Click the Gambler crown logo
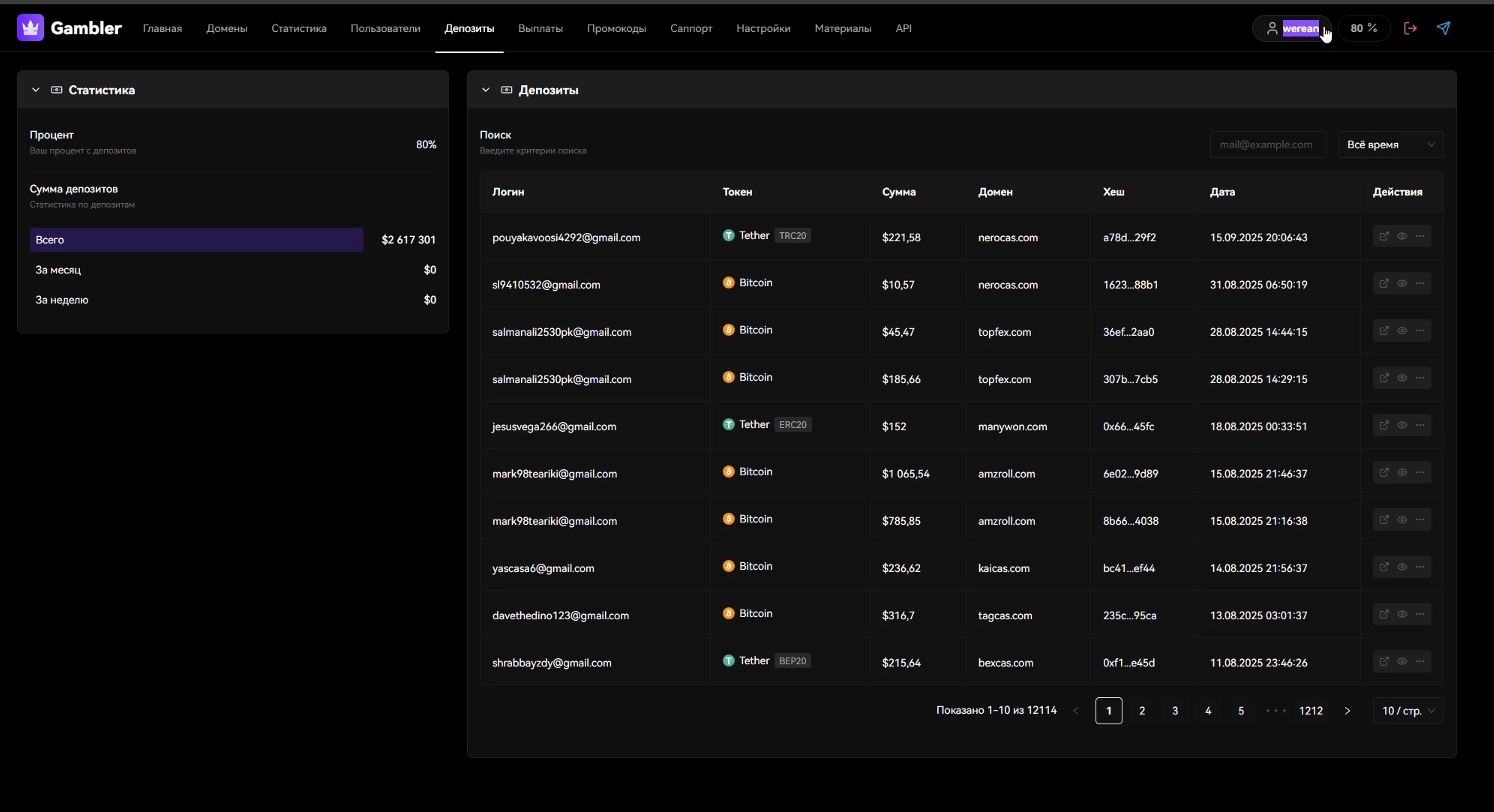Viewport: 1494px width, 812px height. (30, 28)
